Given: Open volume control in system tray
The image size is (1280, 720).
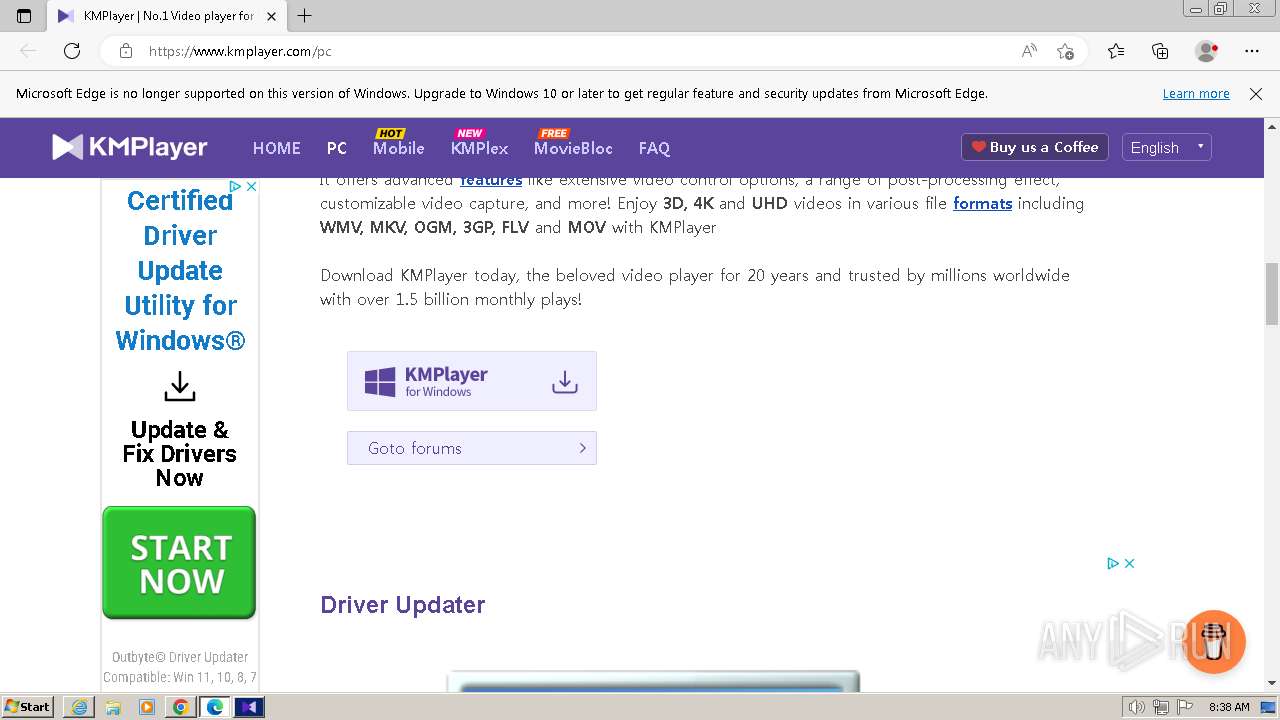Looking at the screenshot, I should tap(1137, 707).
